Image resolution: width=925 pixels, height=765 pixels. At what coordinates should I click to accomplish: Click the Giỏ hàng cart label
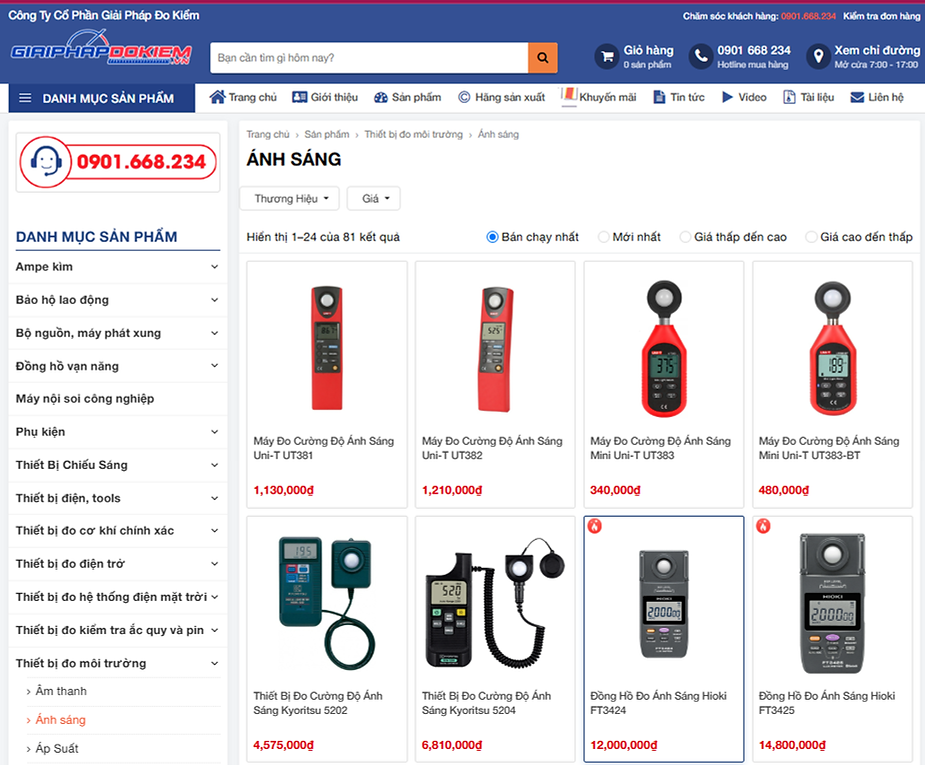[x=648, y=51]
